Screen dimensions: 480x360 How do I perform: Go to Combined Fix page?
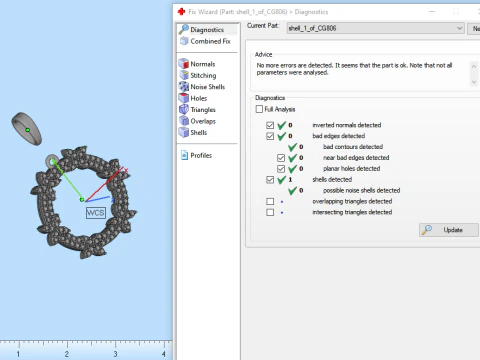(x=210, y=41)
